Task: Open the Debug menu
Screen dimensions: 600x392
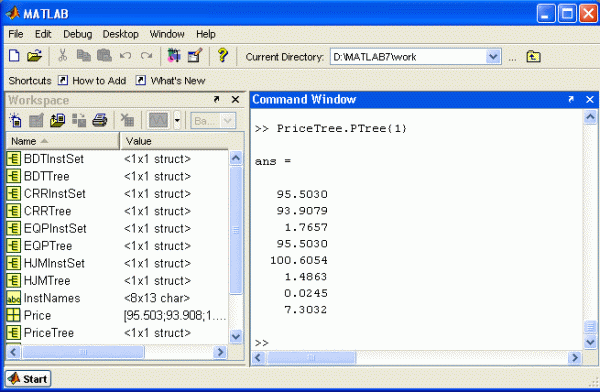Action: [78, 34]
